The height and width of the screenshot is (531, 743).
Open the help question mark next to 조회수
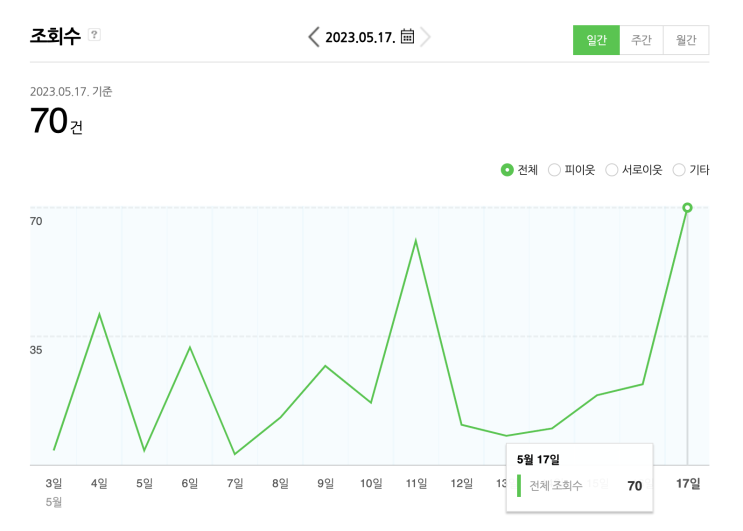click(94, 35)
